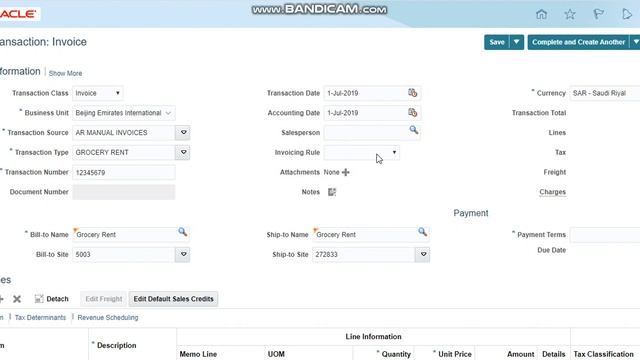Expand the Save button dropdown arrow
640x360 pixels.
(516, 42)
